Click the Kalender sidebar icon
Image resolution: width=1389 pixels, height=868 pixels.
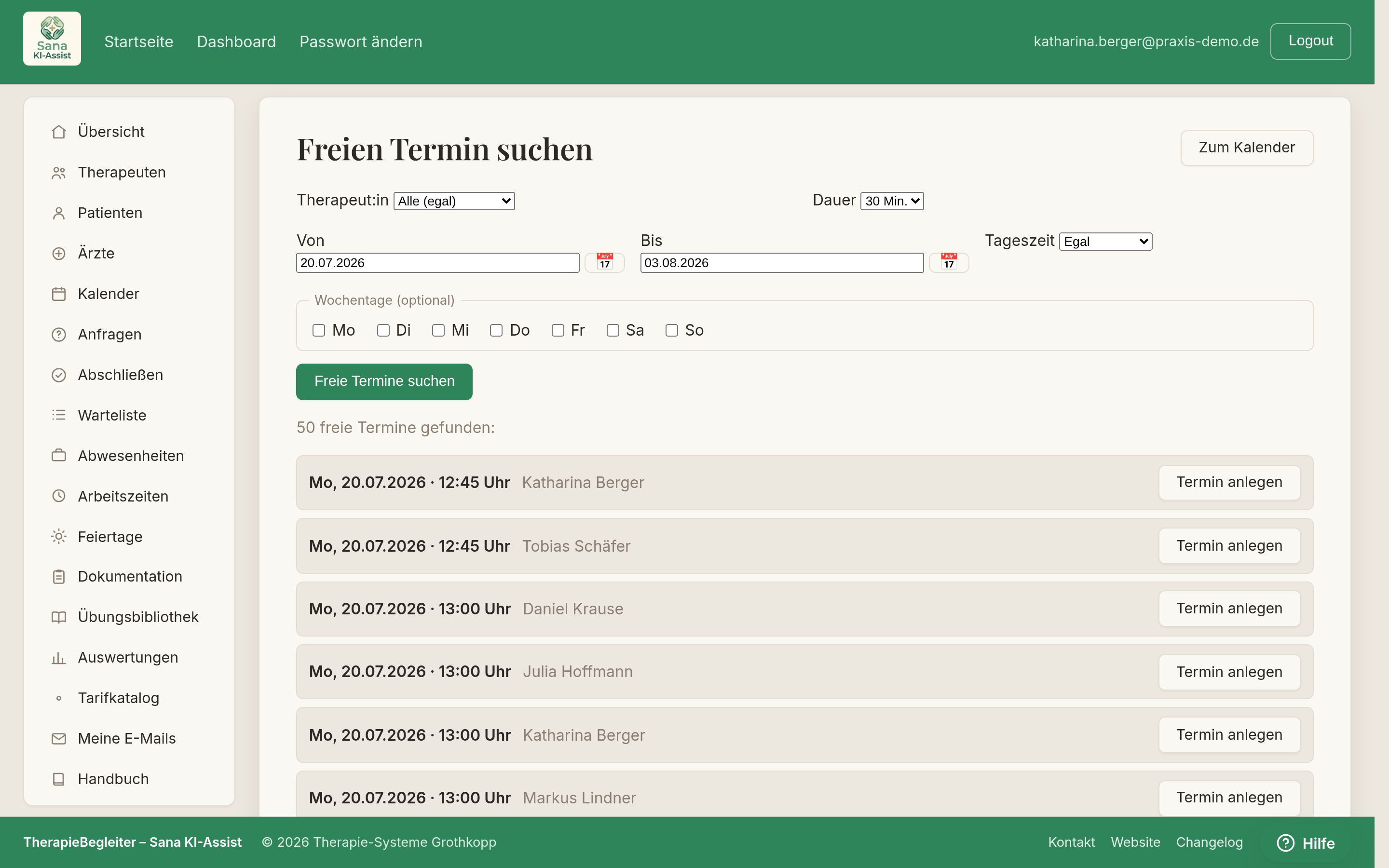tap(58, 294)
